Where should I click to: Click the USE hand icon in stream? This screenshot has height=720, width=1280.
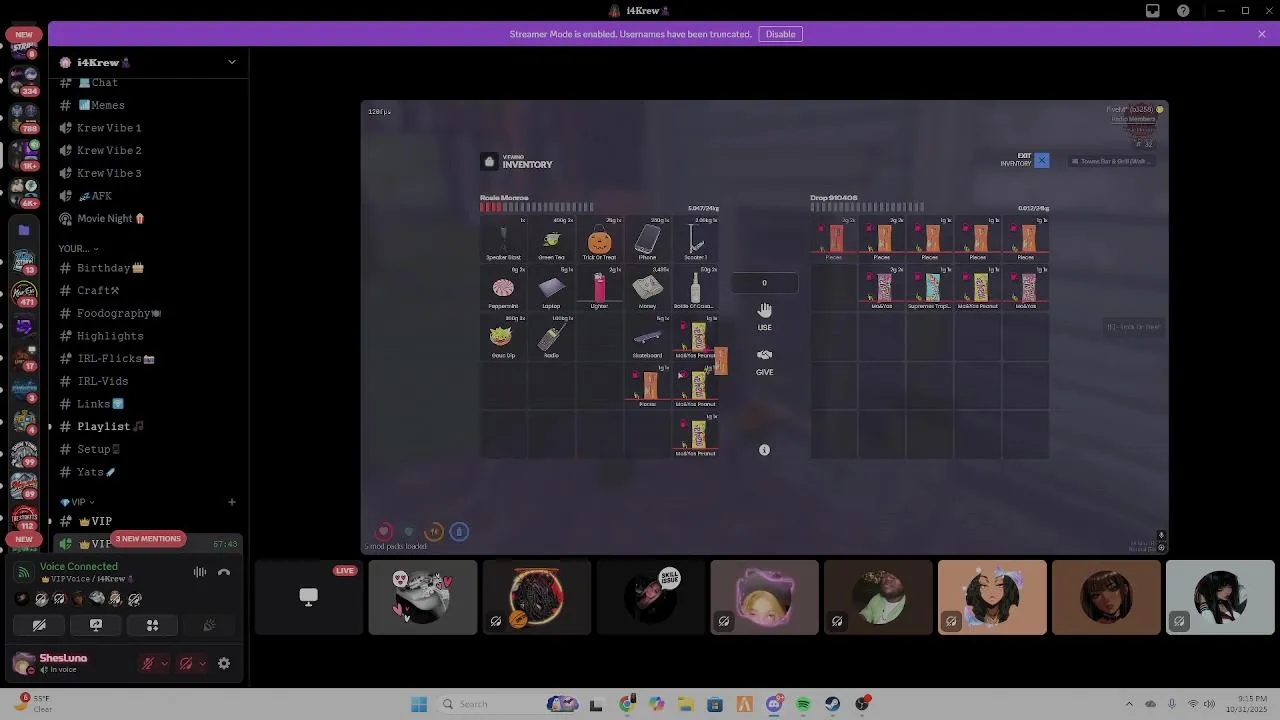tap(764, 310)
